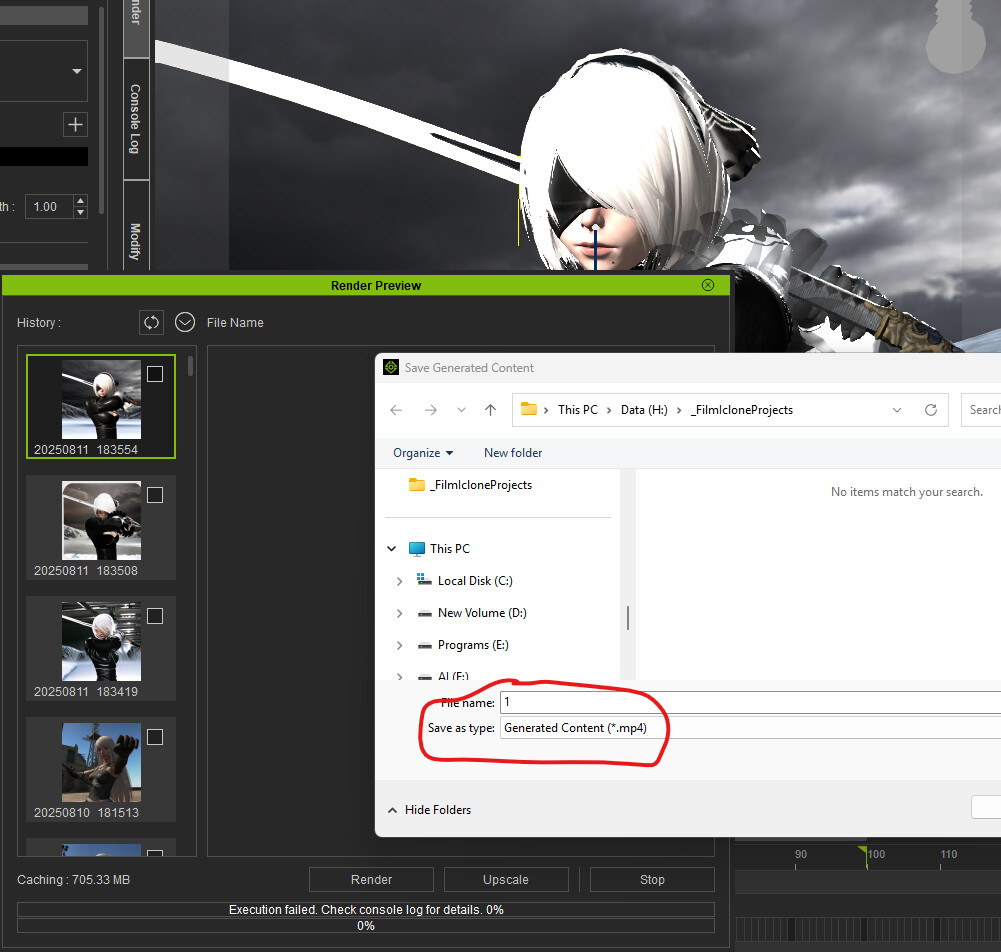Select thumbnail 20250811 183508
This screenshot has width=1001, height=952.
tap(101, 520)
